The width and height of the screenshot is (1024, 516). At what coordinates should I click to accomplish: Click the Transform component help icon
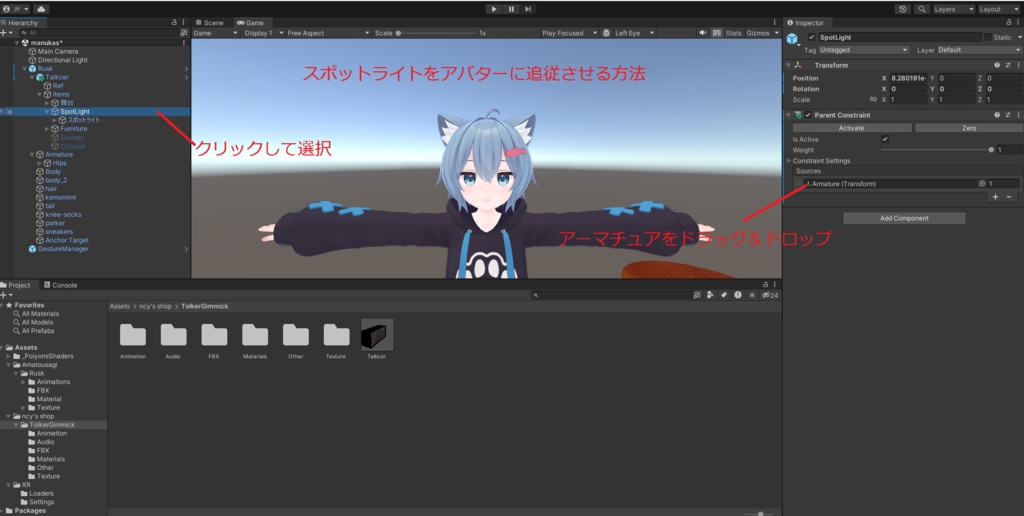[997, 65]
